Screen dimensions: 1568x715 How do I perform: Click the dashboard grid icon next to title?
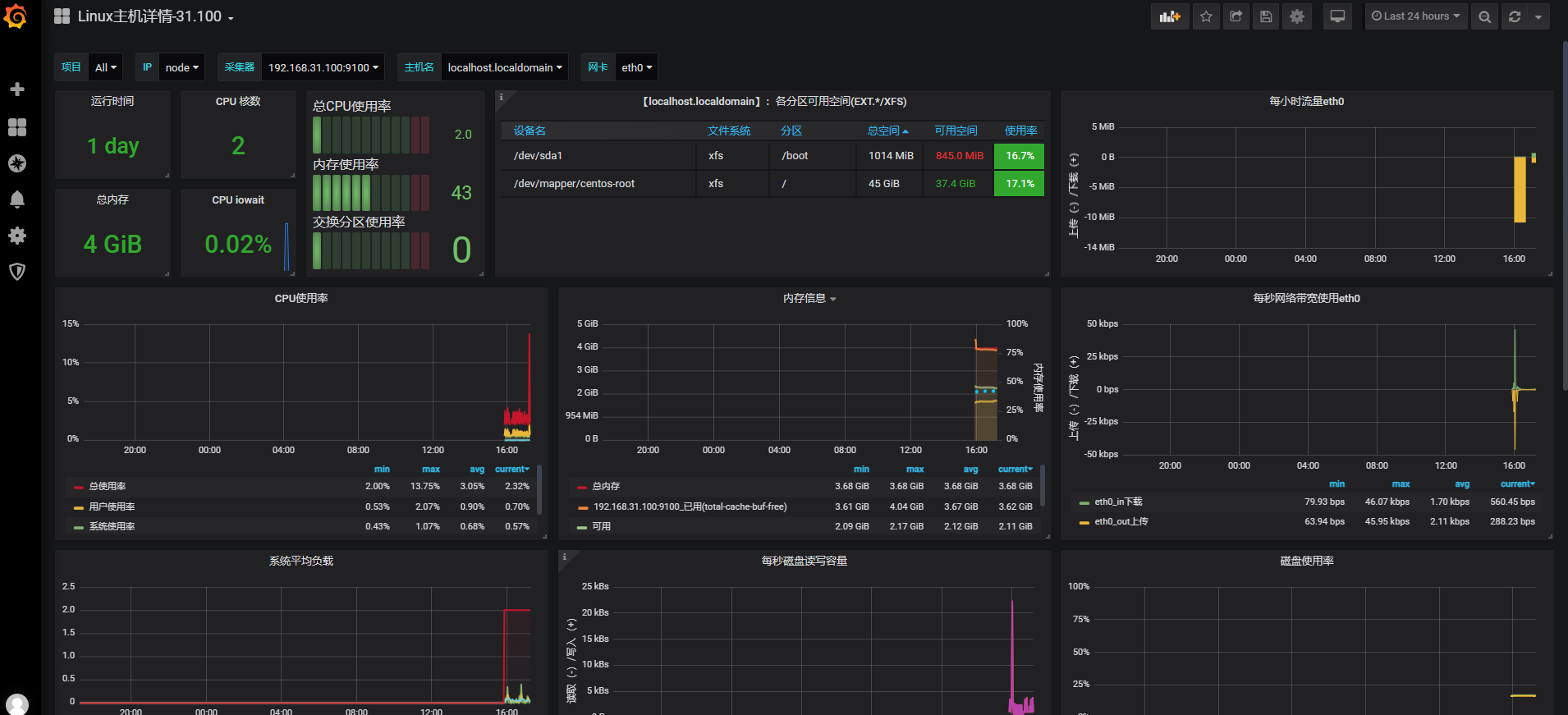click(x=62, y=16)
